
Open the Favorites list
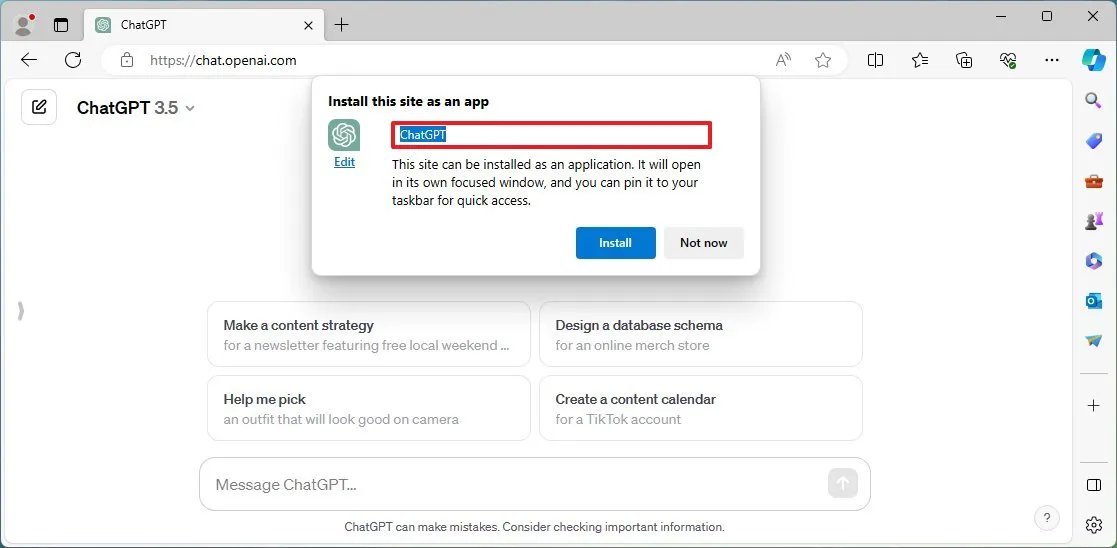920,61
